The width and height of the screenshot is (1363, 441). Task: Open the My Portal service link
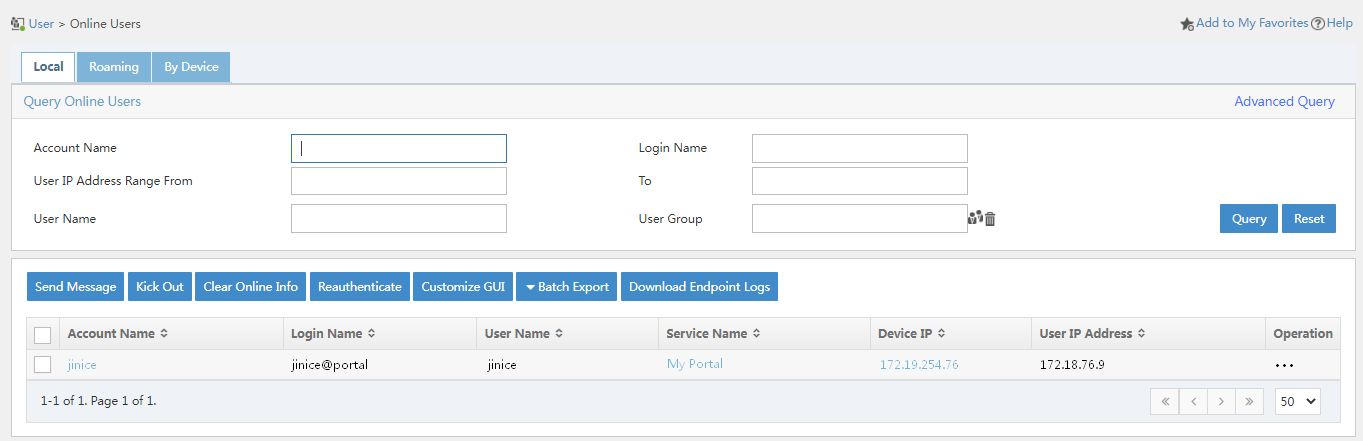pyautogui.click(x=695, y=364)
